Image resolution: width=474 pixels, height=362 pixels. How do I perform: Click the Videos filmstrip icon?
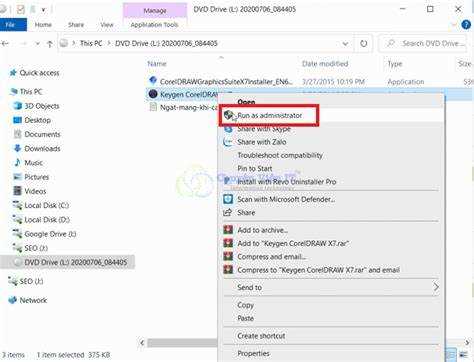point(17,191)
